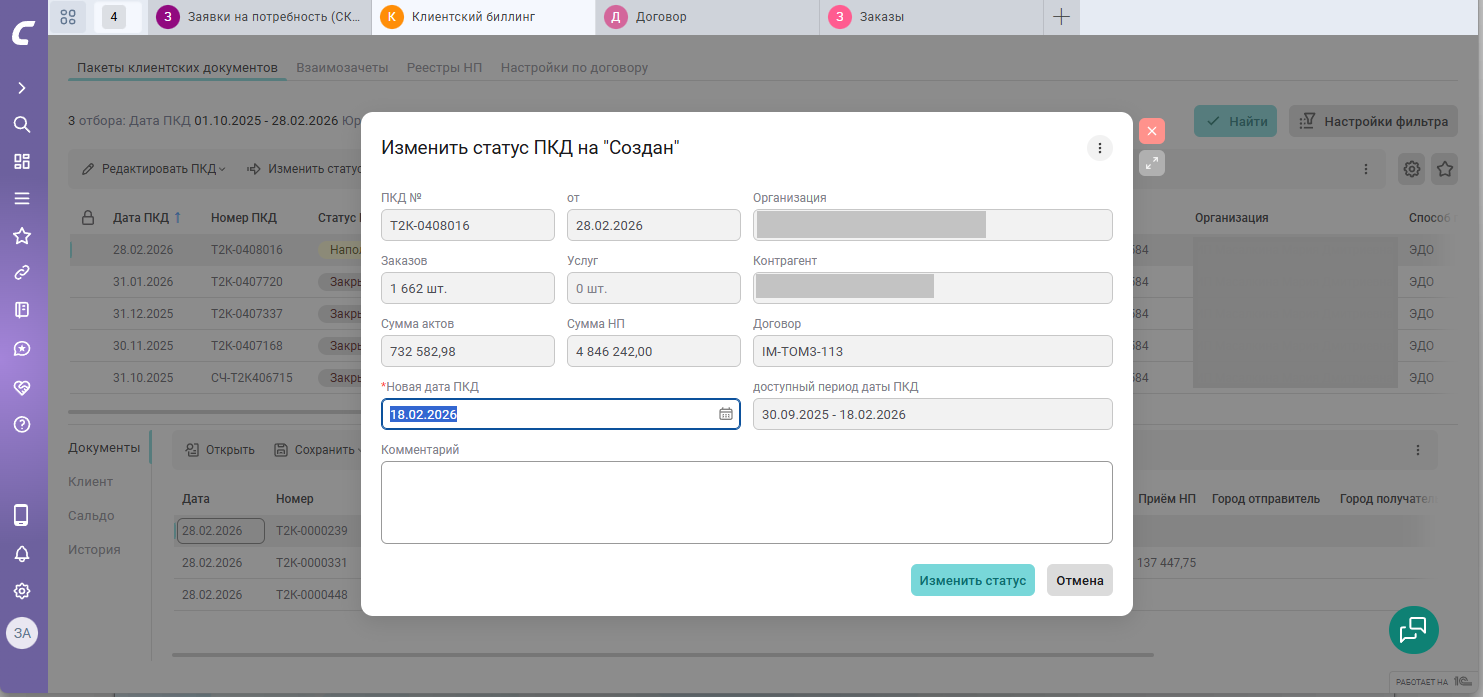
Task: Open the three-dot menu in documents toolbar
Action: 1417,450
